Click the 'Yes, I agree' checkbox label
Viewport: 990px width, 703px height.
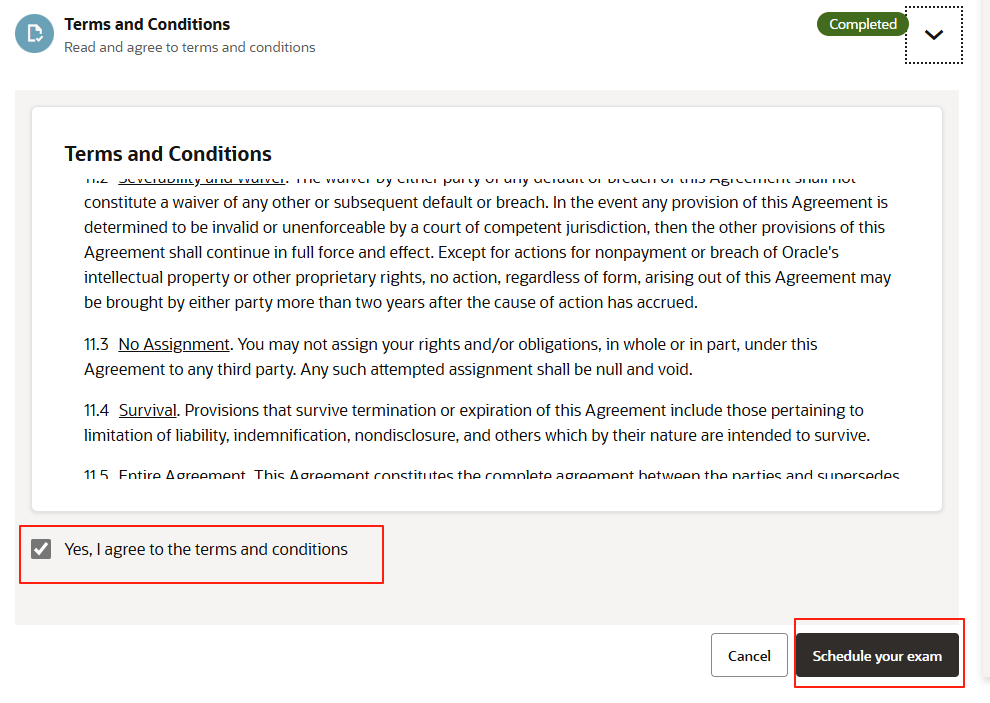pyautogui.click(x=206, y=549)
